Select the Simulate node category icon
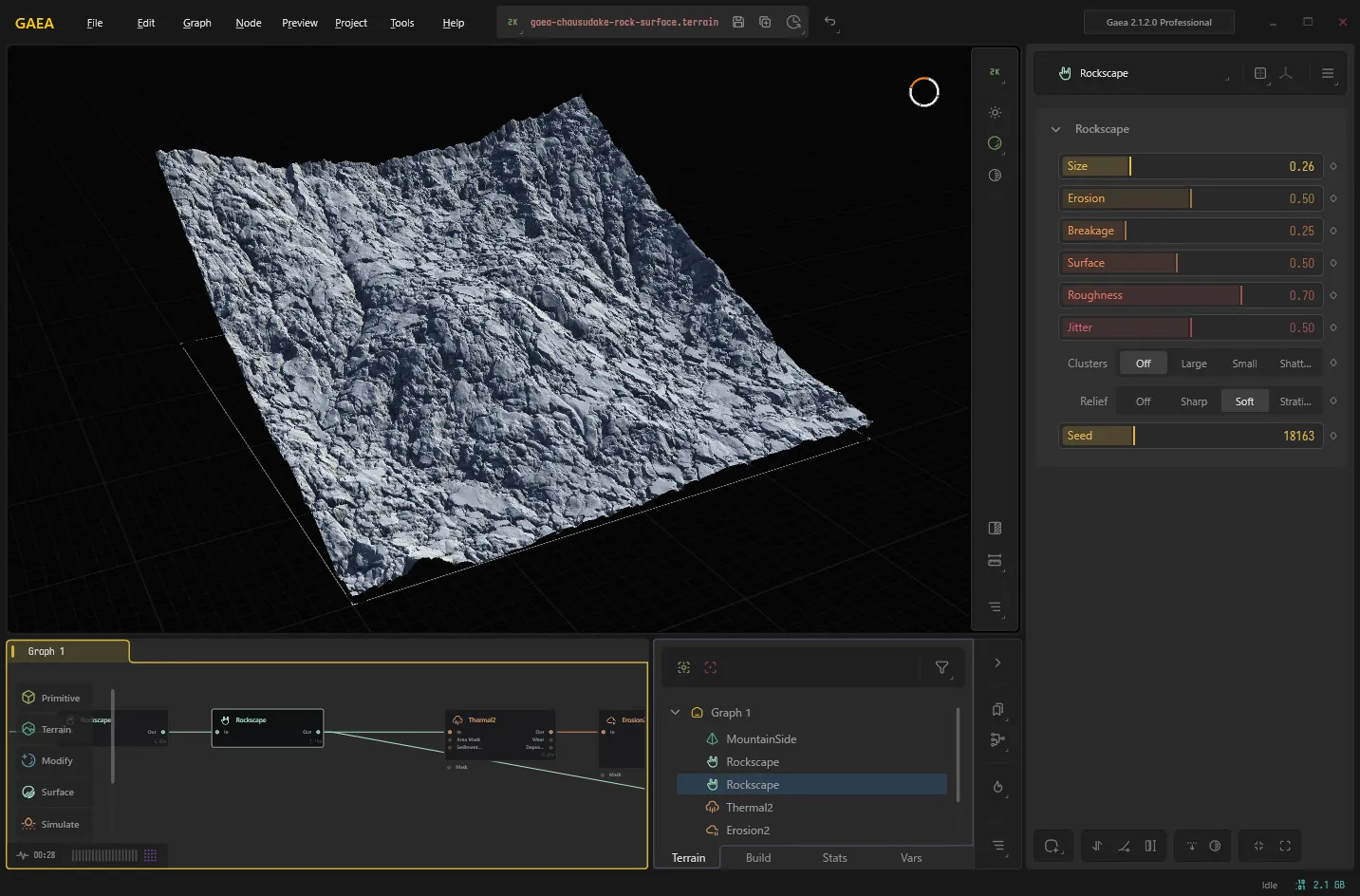Viewport: 1360px width, 896px height. point(28,824)
